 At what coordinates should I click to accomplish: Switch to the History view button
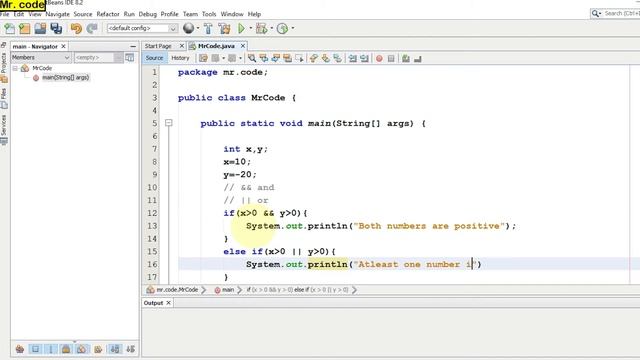pyautogui.click(x=180, y=58)
